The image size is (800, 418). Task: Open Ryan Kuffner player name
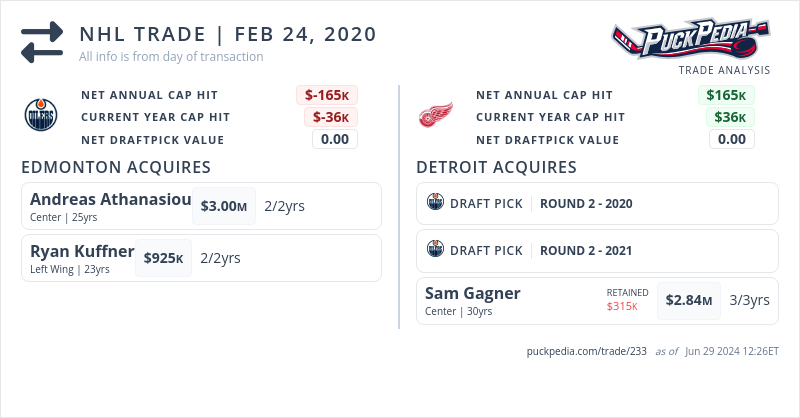tap(82, 251)
